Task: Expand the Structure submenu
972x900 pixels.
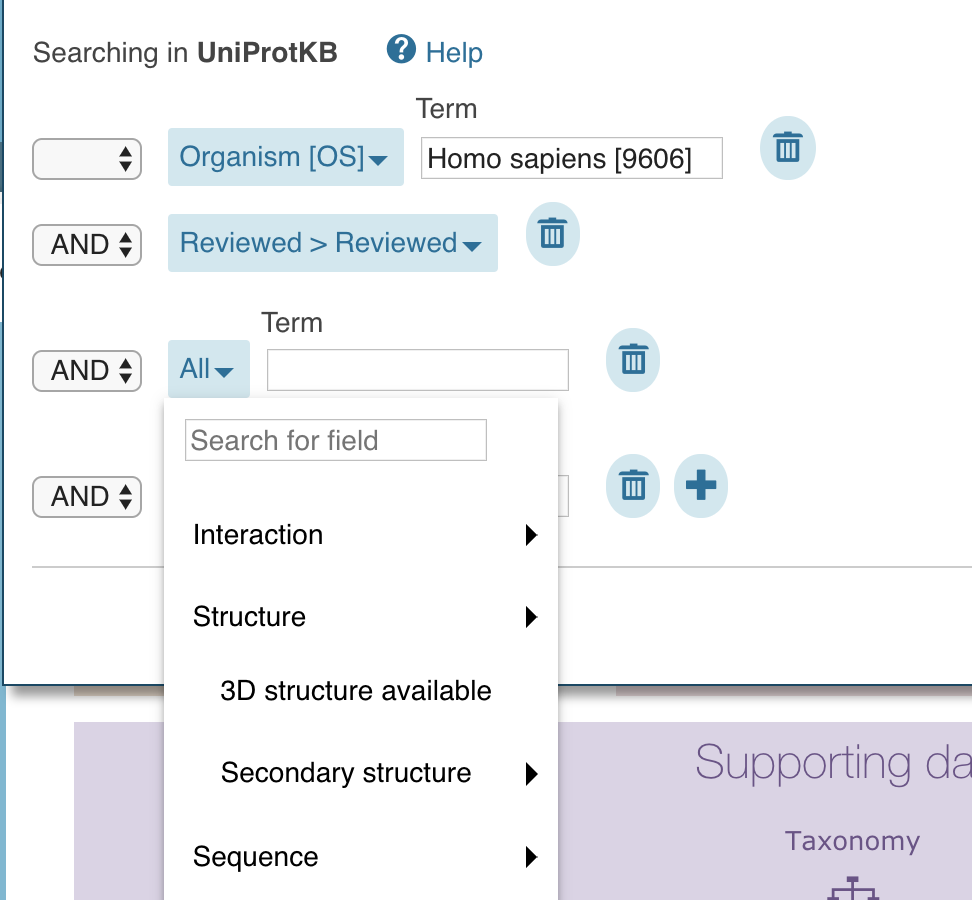Action: [249, 617]
